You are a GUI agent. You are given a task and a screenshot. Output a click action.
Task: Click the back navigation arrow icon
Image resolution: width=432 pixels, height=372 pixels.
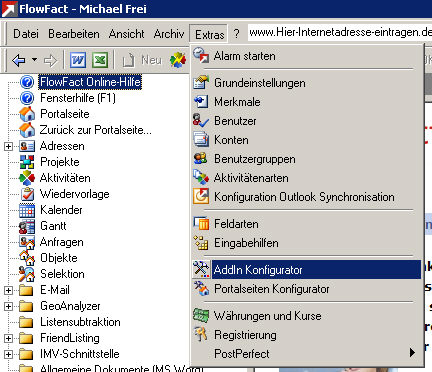[x=19, y=61]
